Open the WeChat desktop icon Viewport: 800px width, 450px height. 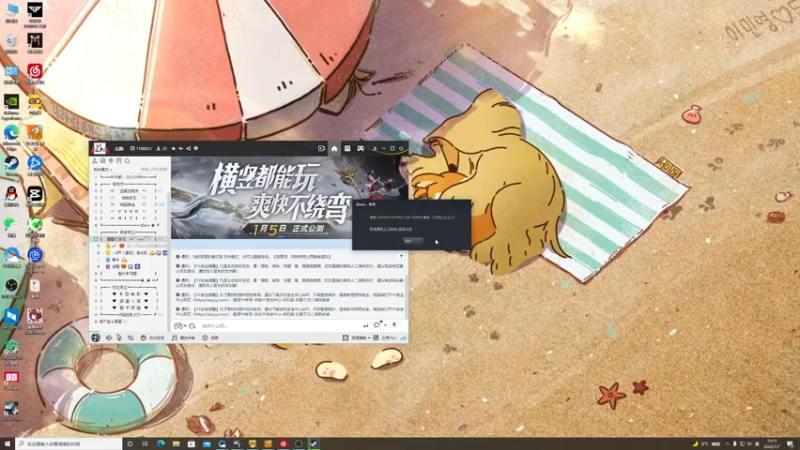11,227
